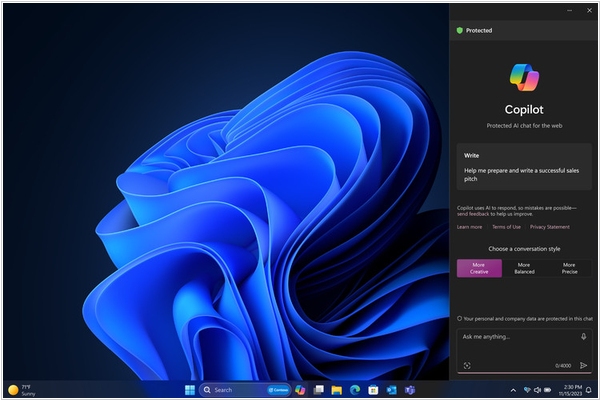
Task: Click the Copilot logo in the sidebar
Action: coord(524,78)
